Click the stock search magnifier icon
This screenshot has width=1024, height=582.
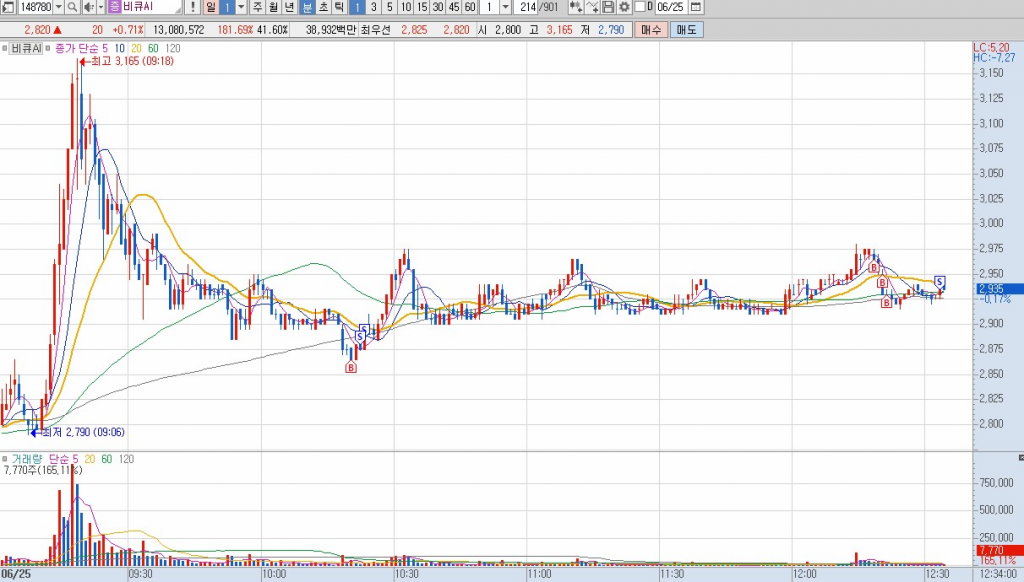coord(74,7)
